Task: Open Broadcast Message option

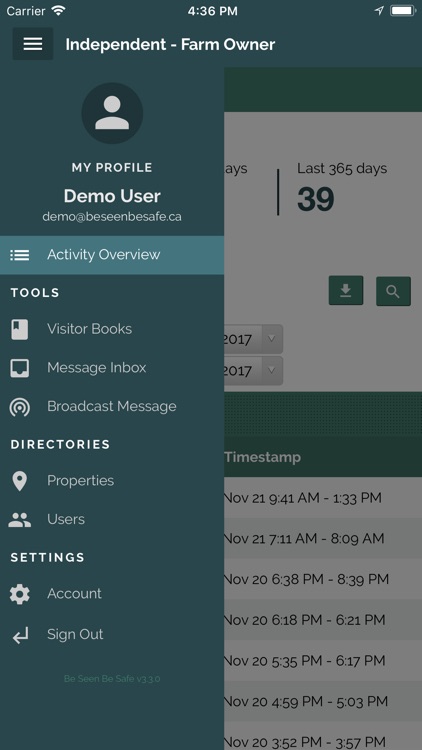Action: [x=112, y=407]
